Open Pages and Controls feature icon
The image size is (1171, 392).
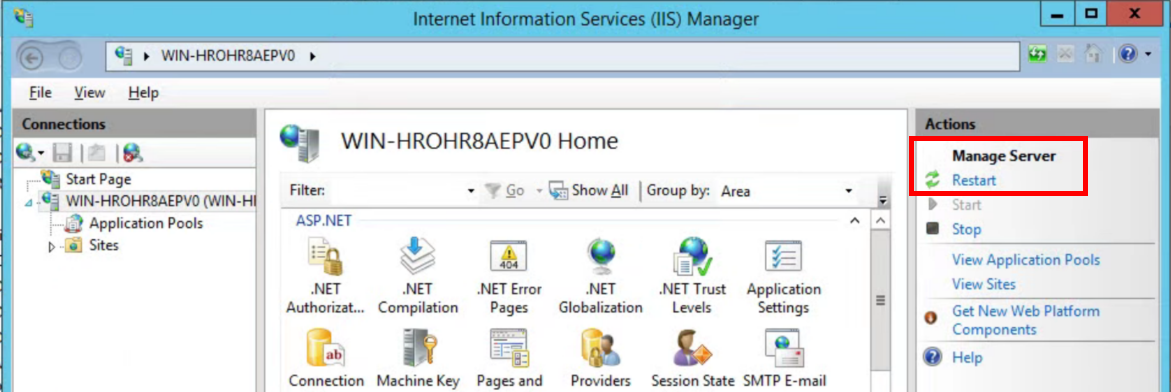pos(509,359)
